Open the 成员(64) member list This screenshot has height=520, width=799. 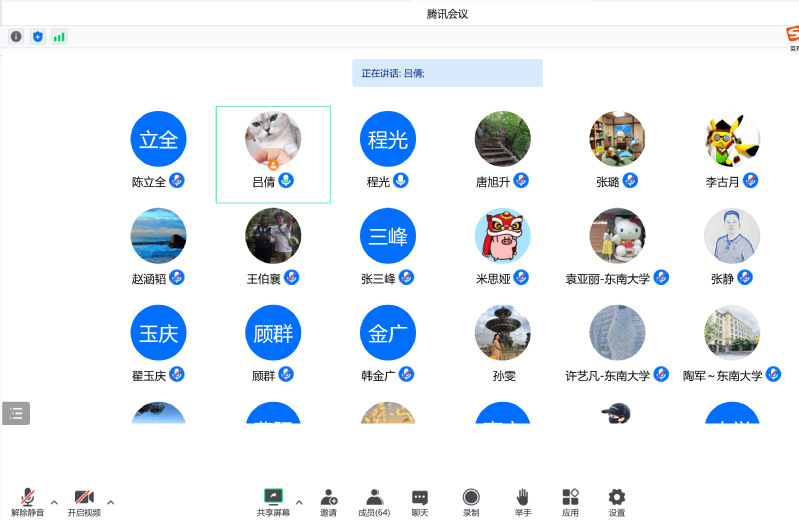click(374, 502)
